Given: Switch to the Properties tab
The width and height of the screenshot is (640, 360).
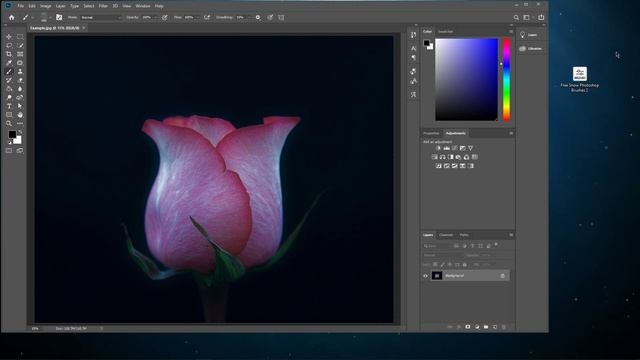Looking at the screenshot, I should click(x=431, y=133).
